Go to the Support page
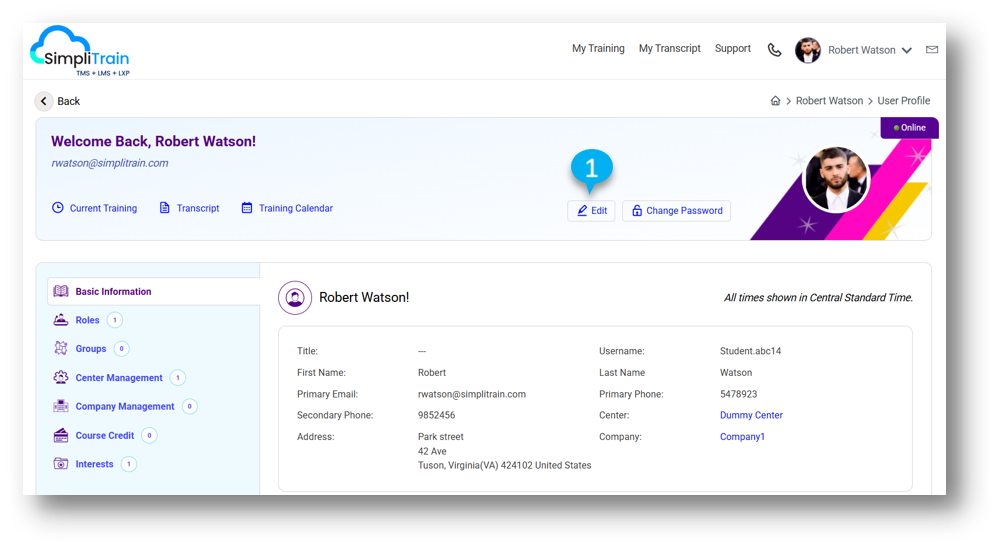 732,49
